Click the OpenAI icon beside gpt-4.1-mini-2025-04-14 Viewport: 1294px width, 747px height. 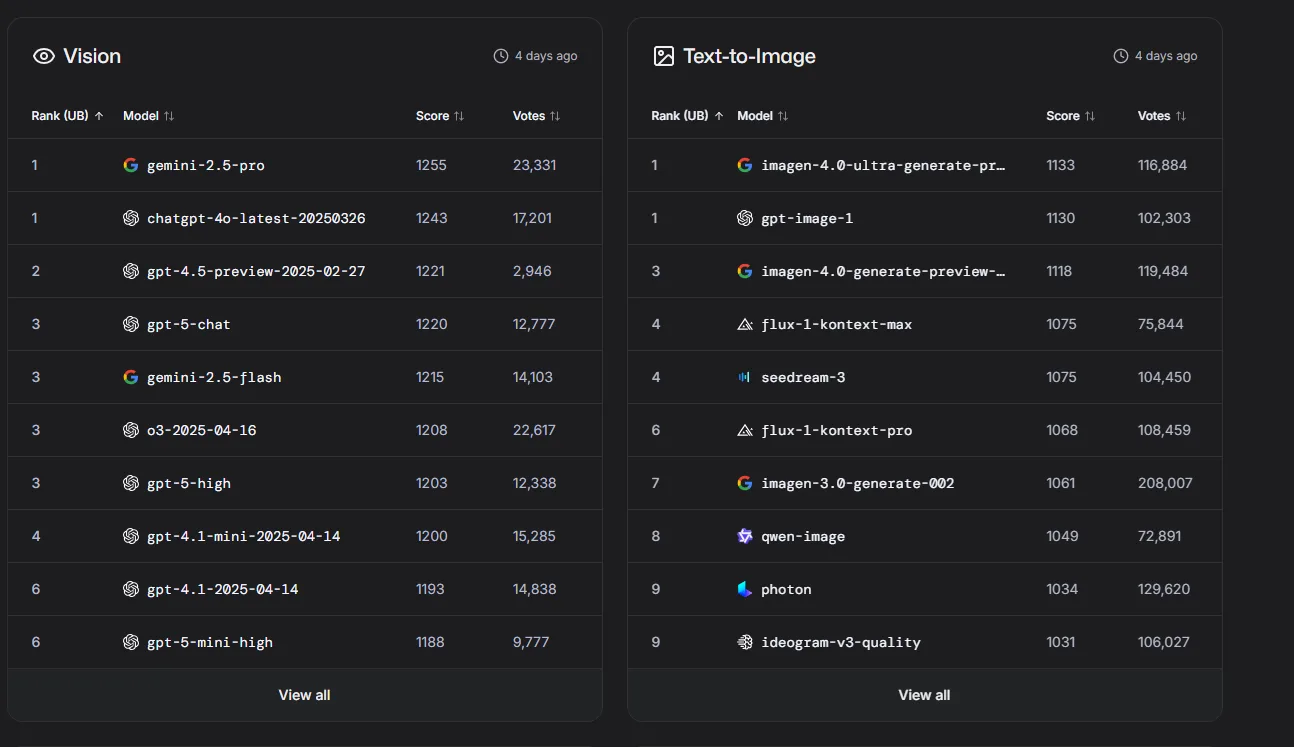131,536
